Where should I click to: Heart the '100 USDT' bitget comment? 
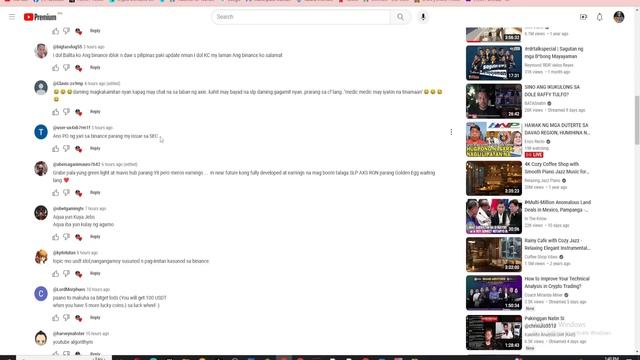(78, 318)
